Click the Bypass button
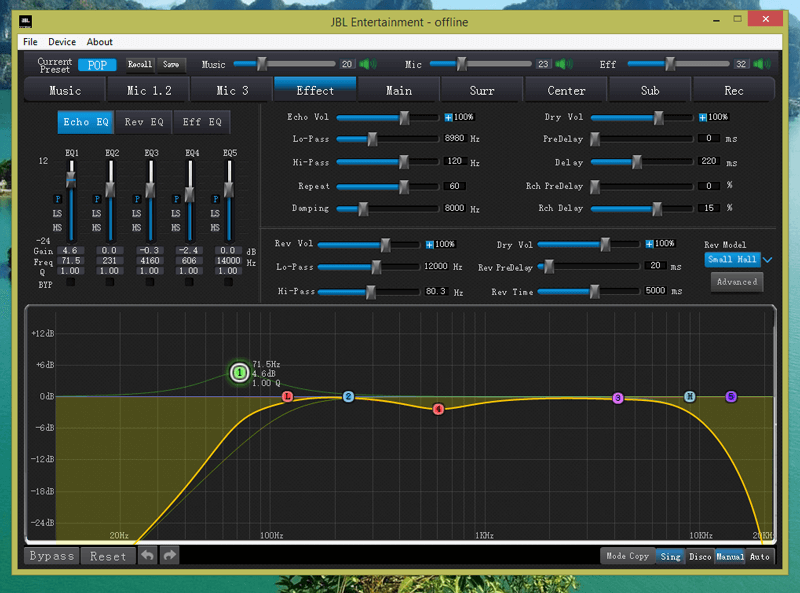 (x=51, y=556)
